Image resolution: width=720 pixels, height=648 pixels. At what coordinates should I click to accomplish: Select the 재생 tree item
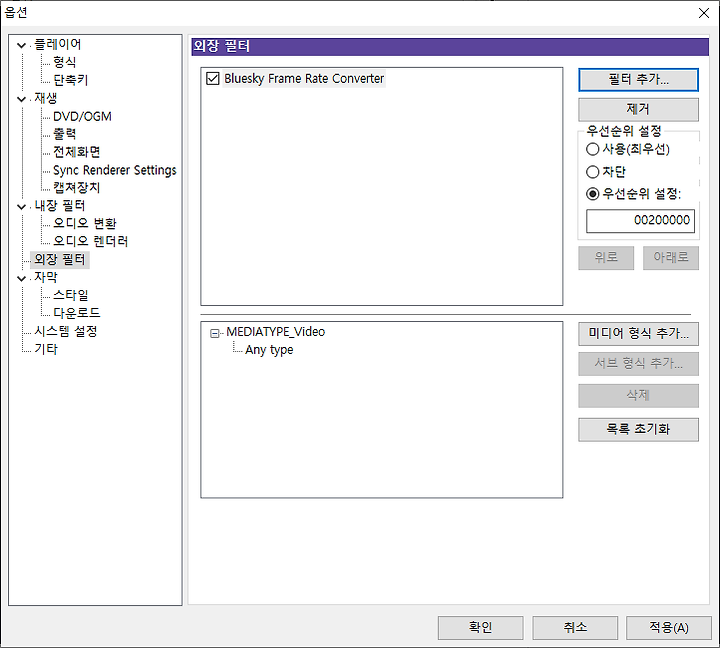(45, 98)
